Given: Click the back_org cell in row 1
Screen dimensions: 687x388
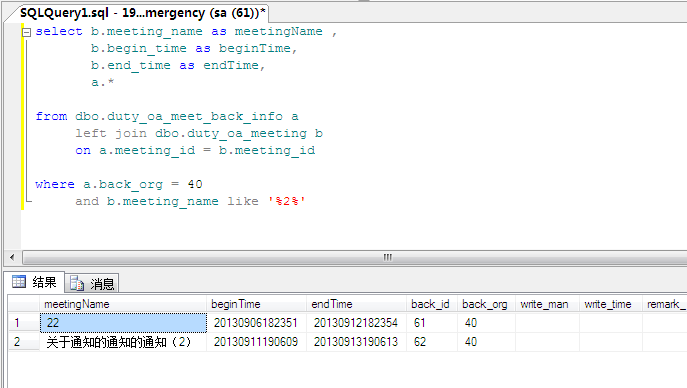Looking at the screenshot, I should [x=486, y=323].
